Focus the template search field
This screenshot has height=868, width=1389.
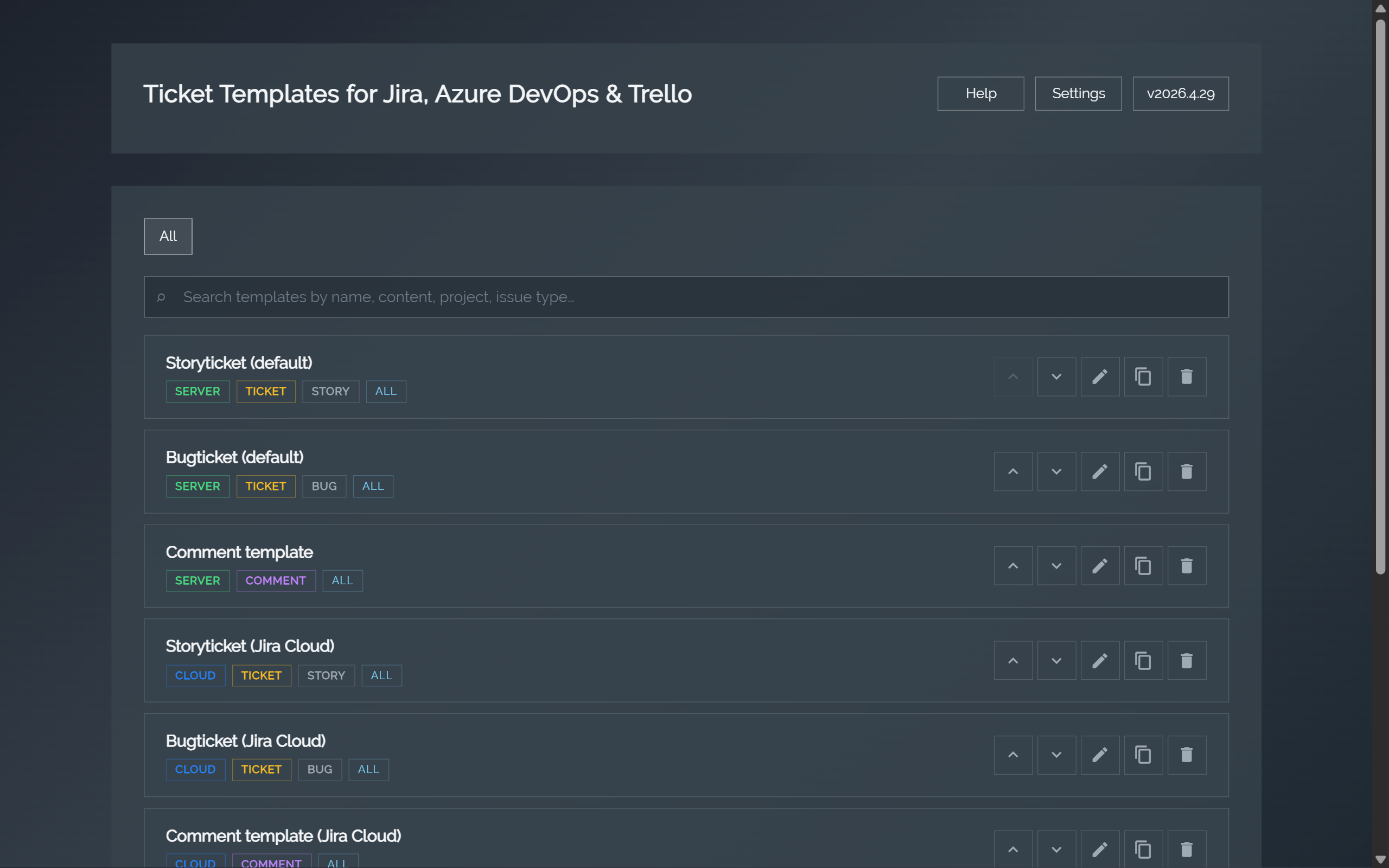[686, 297]
